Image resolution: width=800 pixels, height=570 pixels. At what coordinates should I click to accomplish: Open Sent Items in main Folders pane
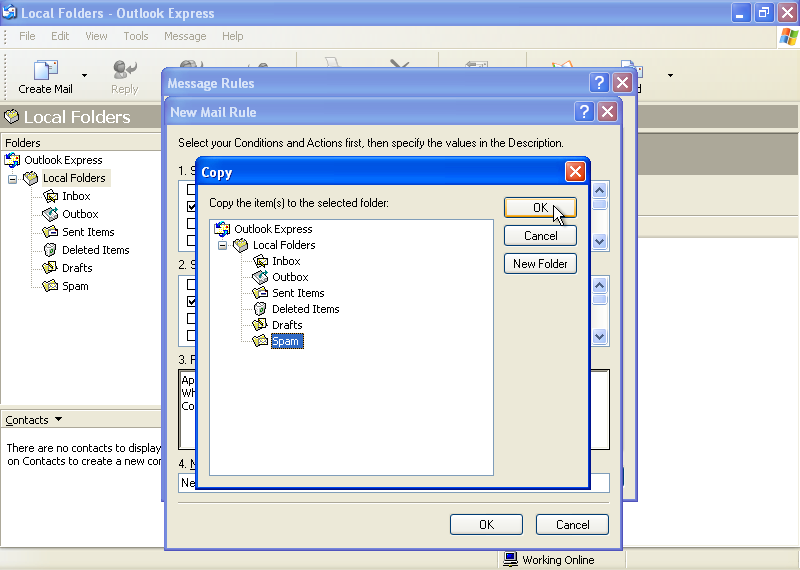click(x=88, y=232)
